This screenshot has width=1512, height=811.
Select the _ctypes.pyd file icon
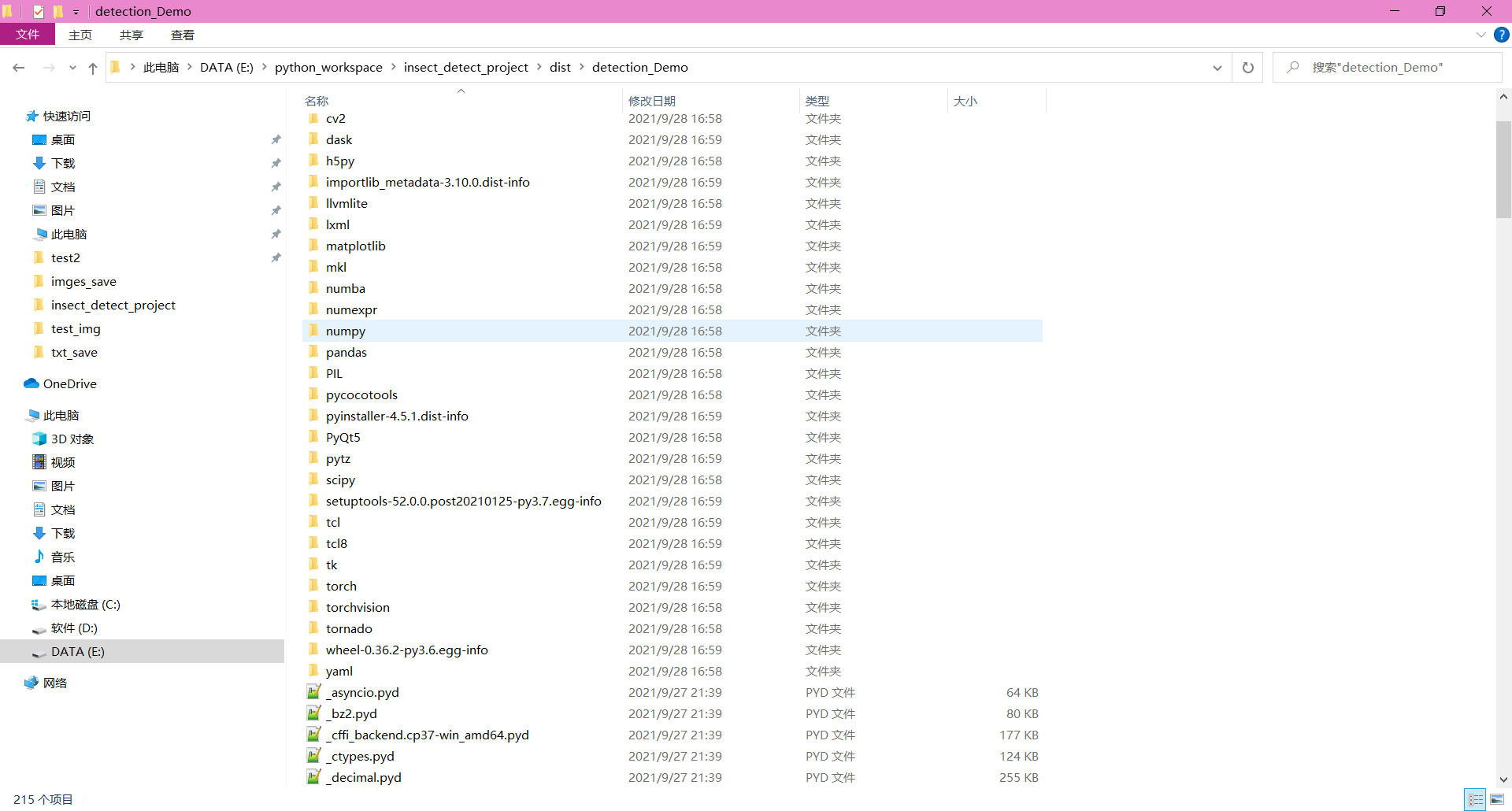click(x=314, y=756)
